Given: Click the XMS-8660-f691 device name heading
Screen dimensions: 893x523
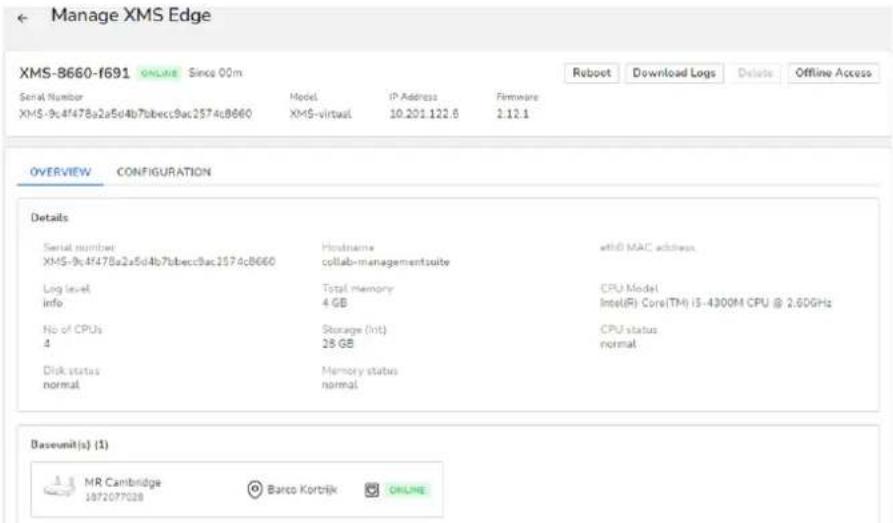Looking at the screenshot, I should point(75,73).
